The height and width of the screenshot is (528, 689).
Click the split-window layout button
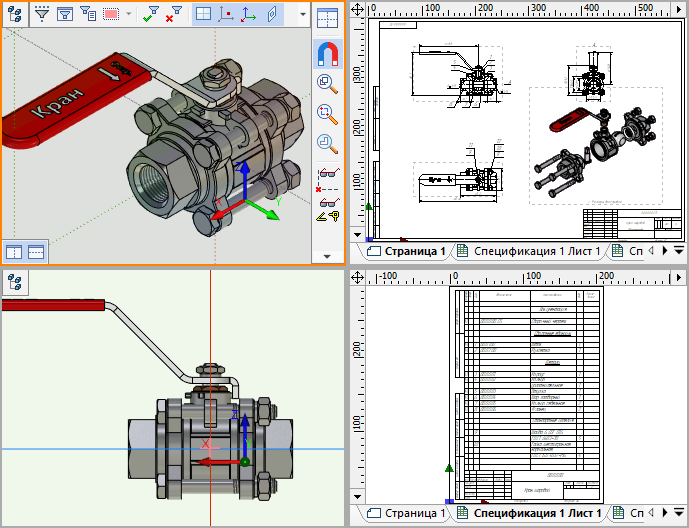(36, 252)
